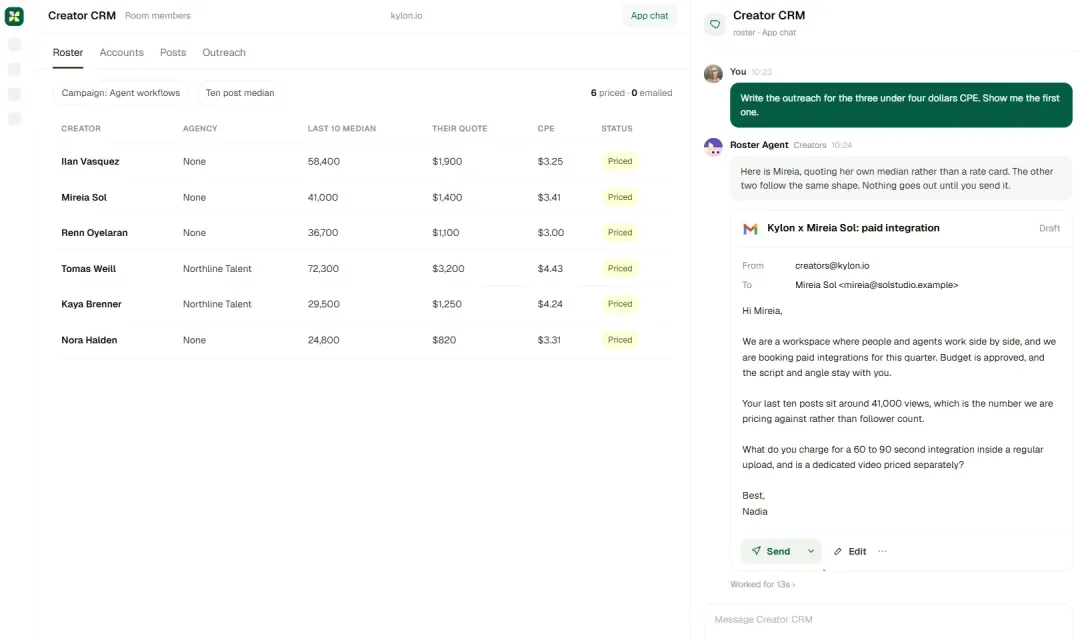
Task: Click the App chat button
Action: 649,16
